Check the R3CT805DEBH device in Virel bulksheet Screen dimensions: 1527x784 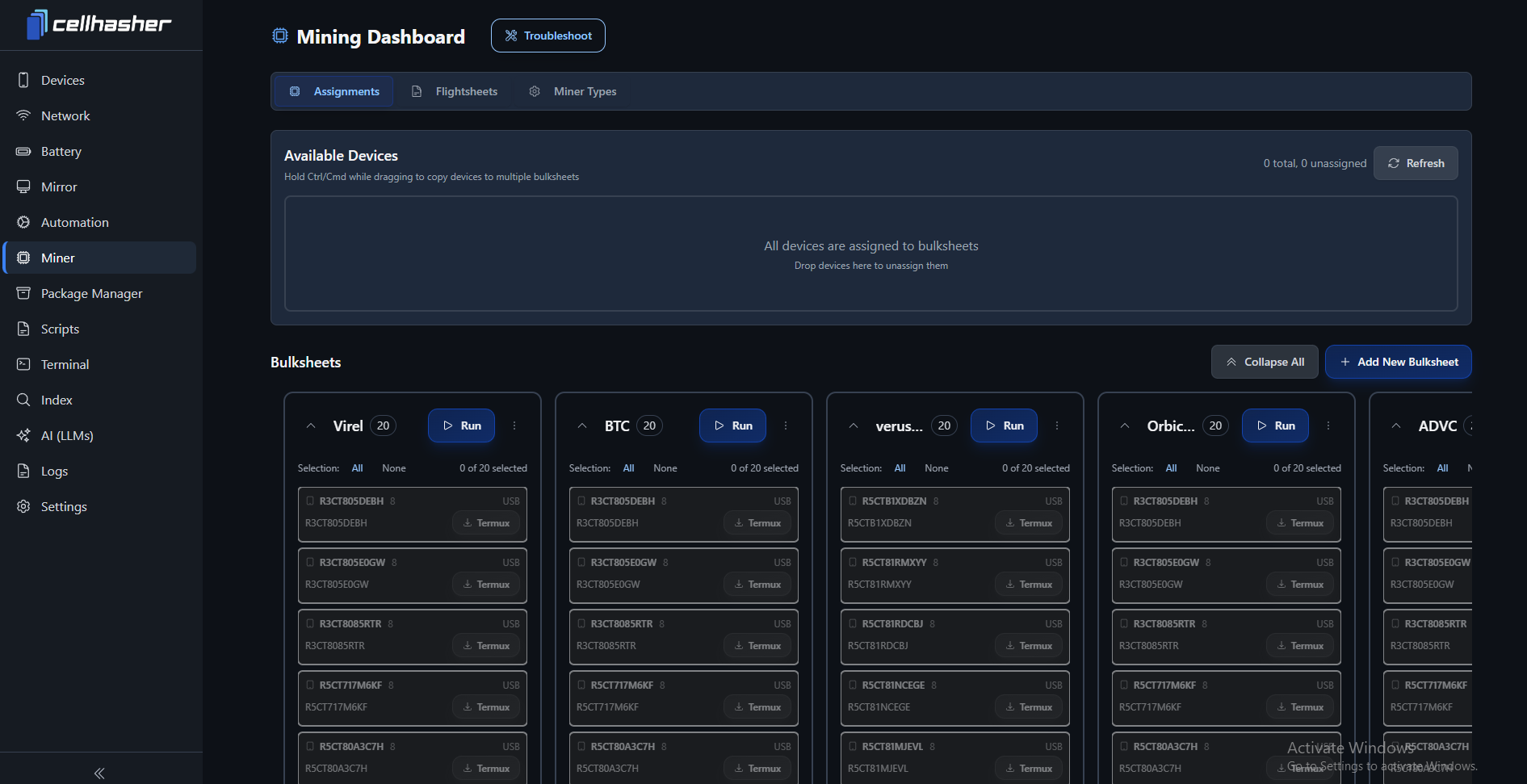click(x=310, y=501)
